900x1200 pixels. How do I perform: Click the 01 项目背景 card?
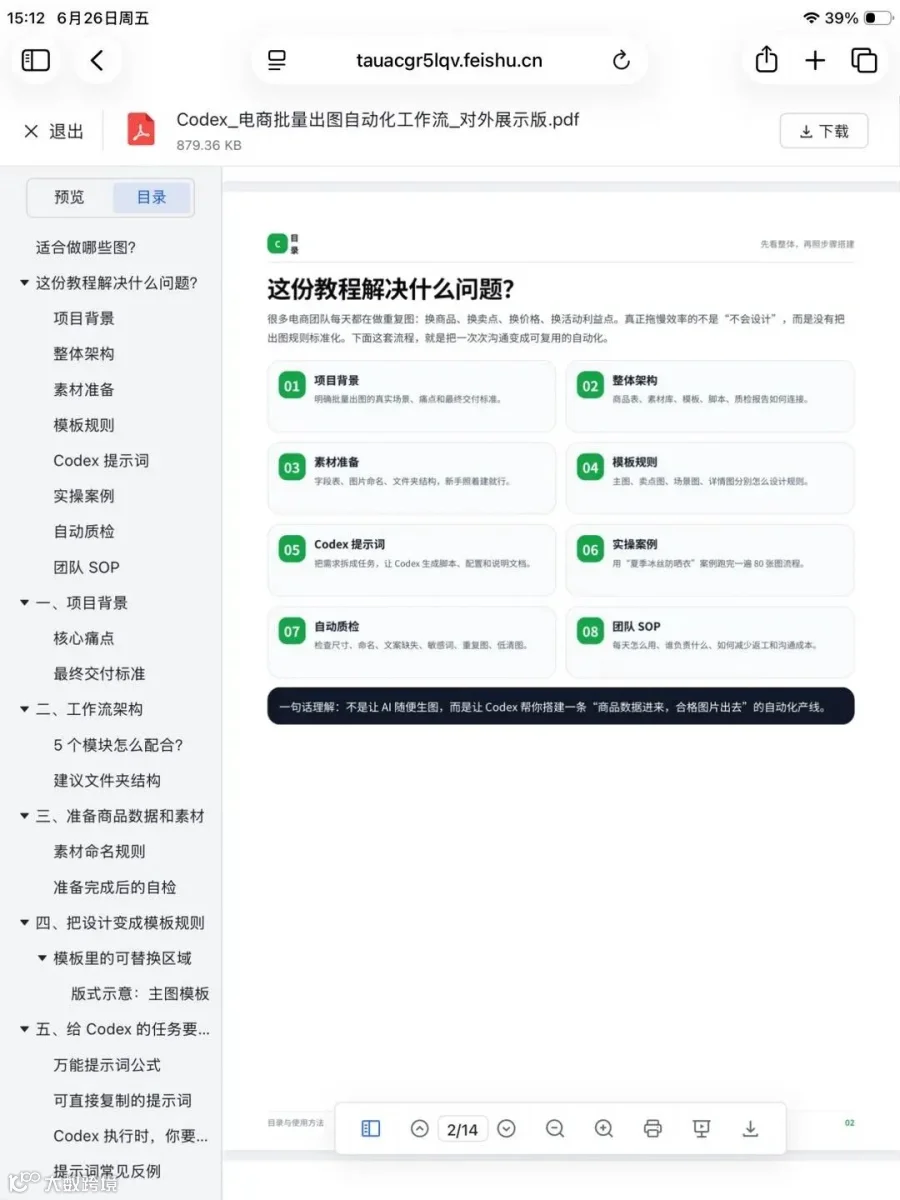pyautogui.click(x=411, y=396)
